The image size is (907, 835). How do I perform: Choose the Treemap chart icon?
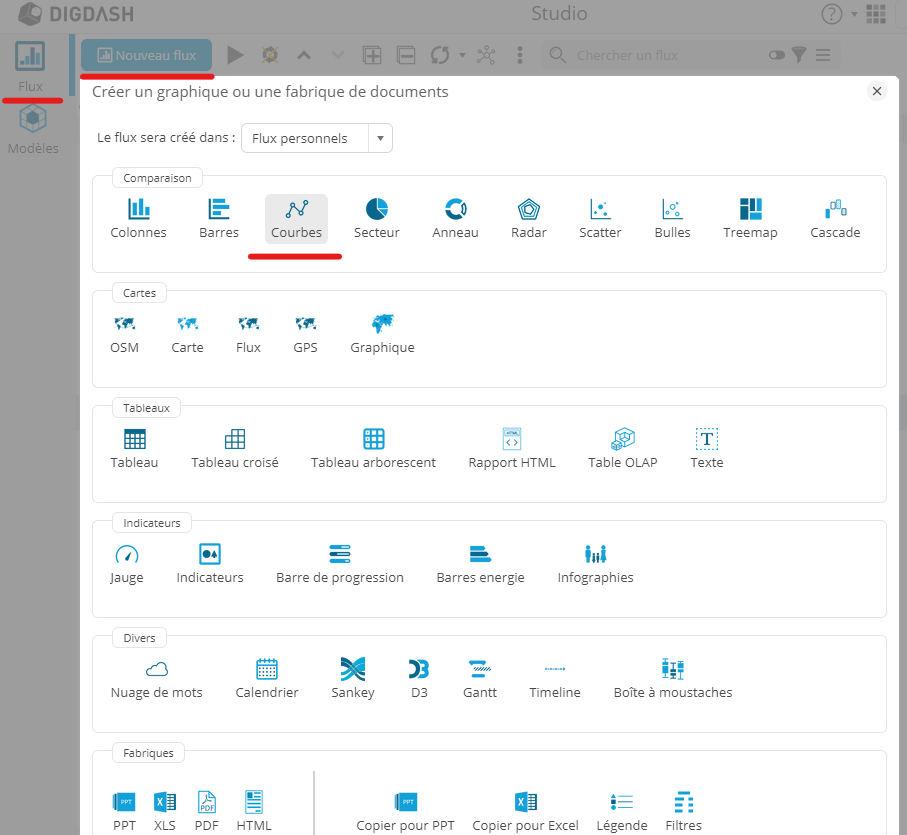pos(750,219)
